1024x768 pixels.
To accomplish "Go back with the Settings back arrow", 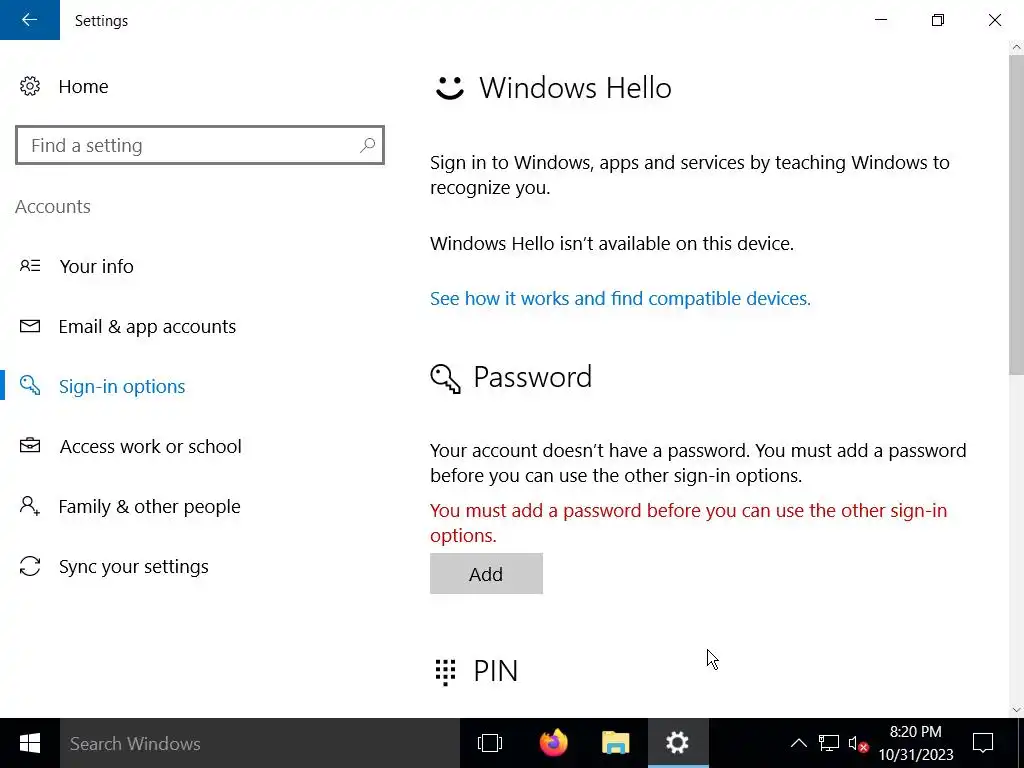I will [29, 20].
